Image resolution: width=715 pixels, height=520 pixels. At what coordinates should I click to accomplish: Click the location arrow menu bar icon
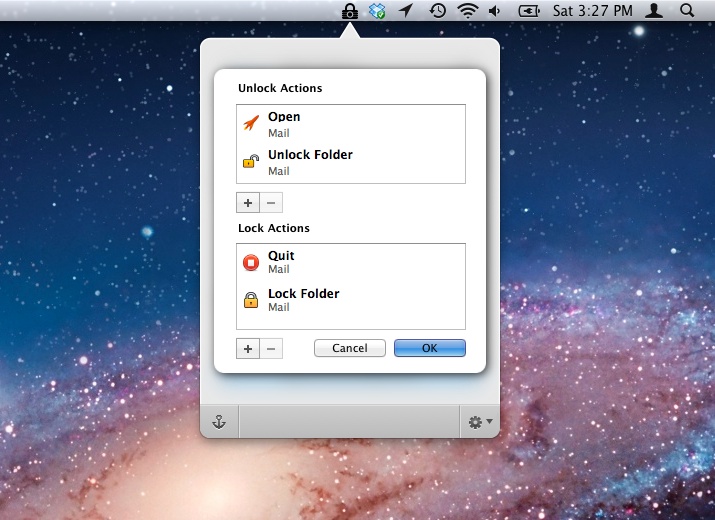pyautogui.click(x=405, y=10)
